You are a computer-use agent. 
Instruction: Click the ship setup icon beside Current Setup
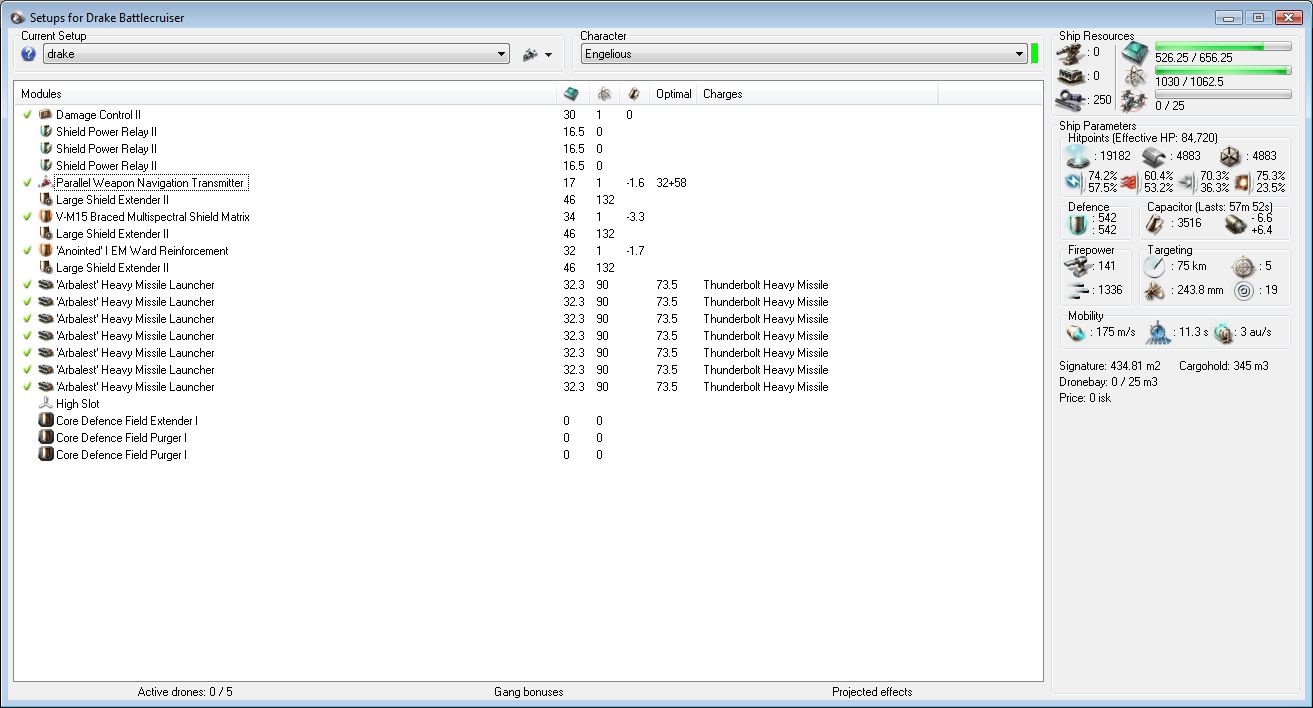tap(530, 54)
